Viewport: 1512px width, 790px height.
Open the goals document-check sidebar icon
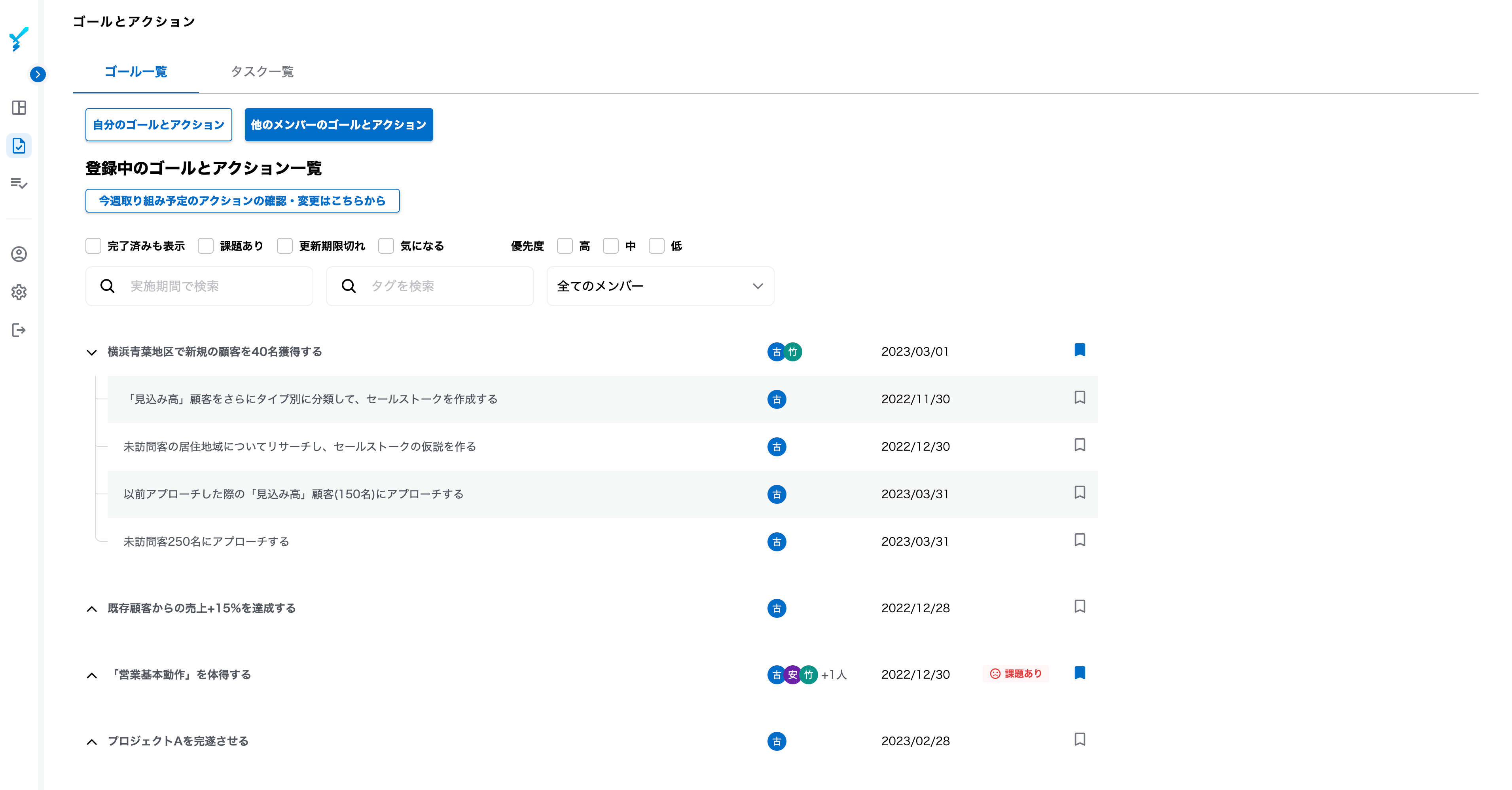pos(19,146)
